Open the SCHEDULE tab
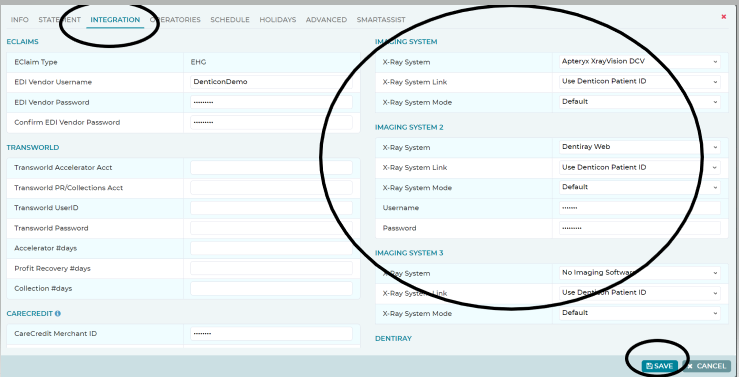 click(230, 20)
